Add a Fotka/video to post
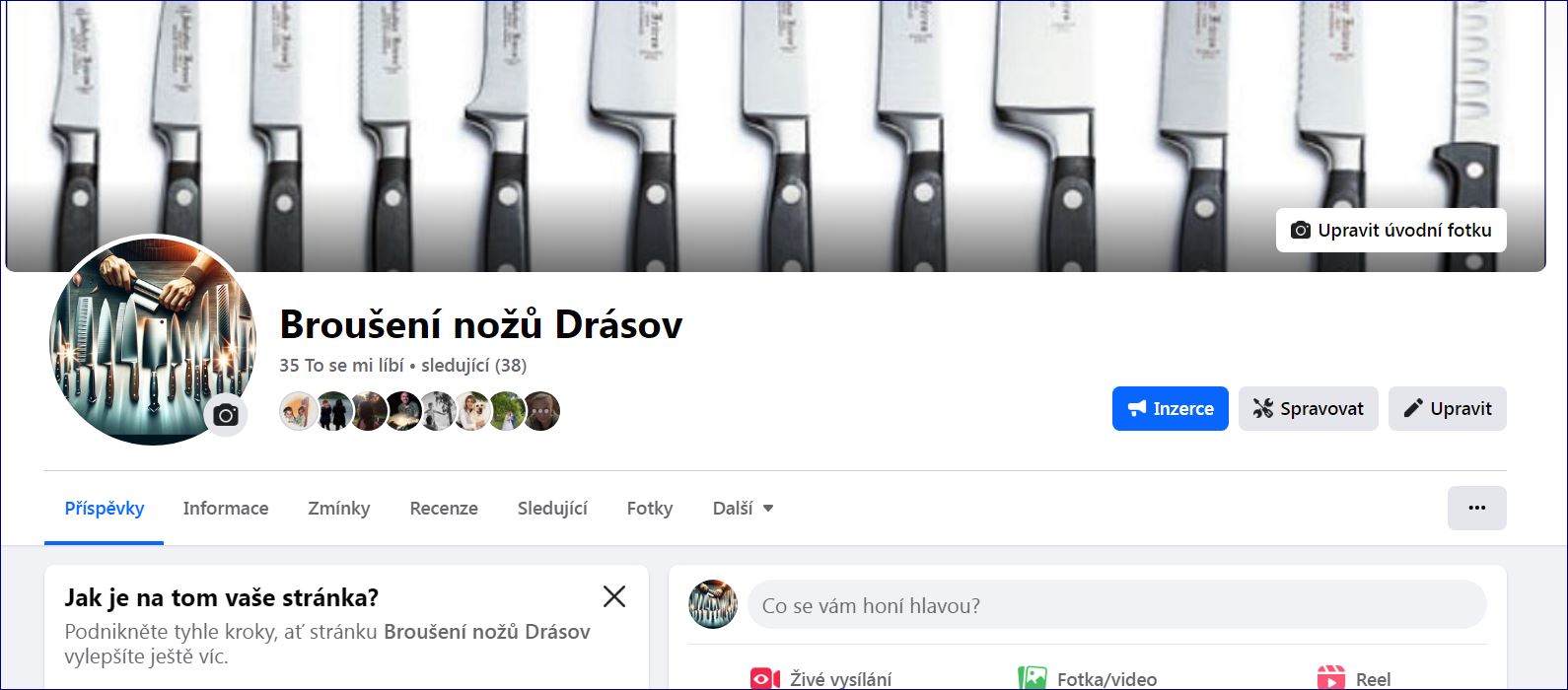1568x690 pixels. (x=1087, y=679)
